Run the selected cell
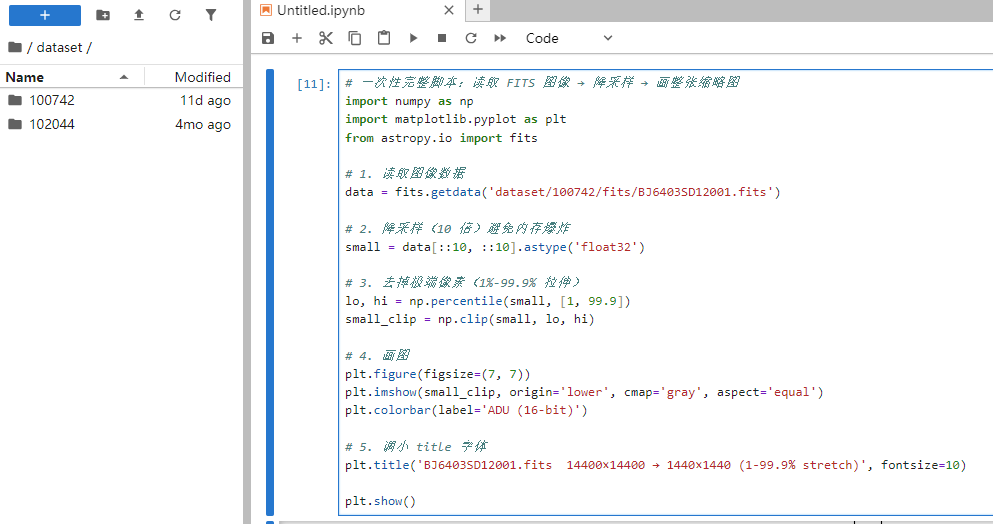 coord(413,38)
